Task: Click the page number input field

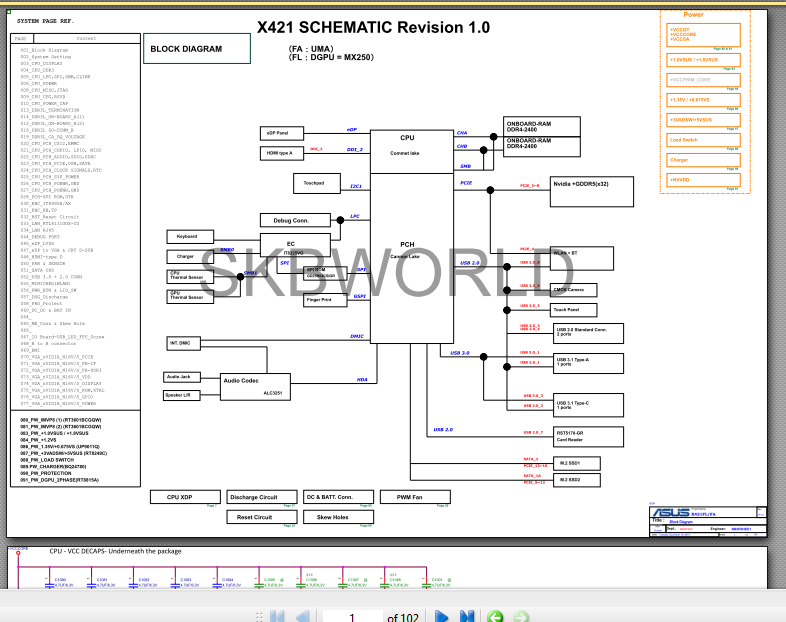Action: pyautogui.click(x=352, y=617)
